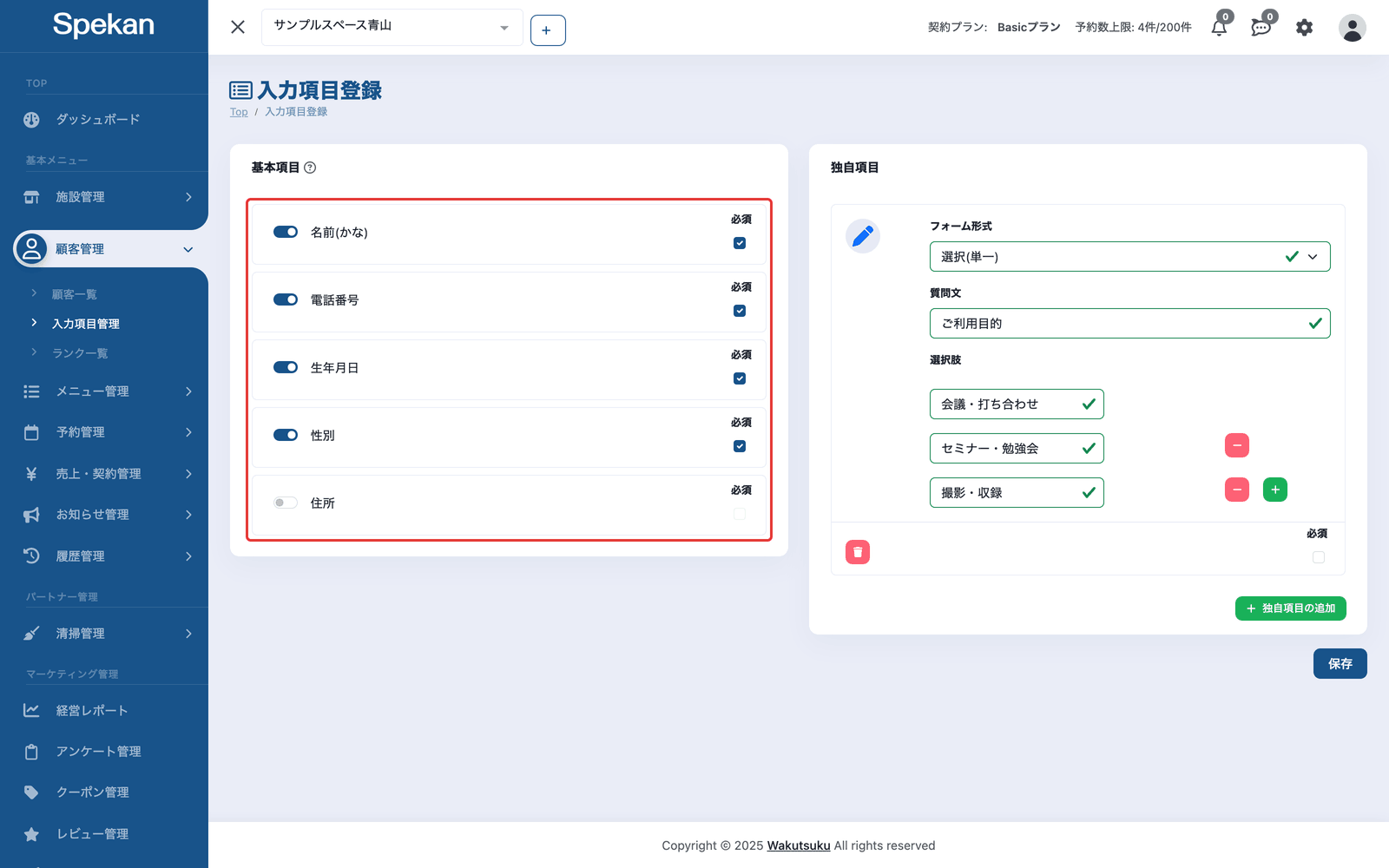
Task: Open the user profile avatar
Action: pos(1352,28)
